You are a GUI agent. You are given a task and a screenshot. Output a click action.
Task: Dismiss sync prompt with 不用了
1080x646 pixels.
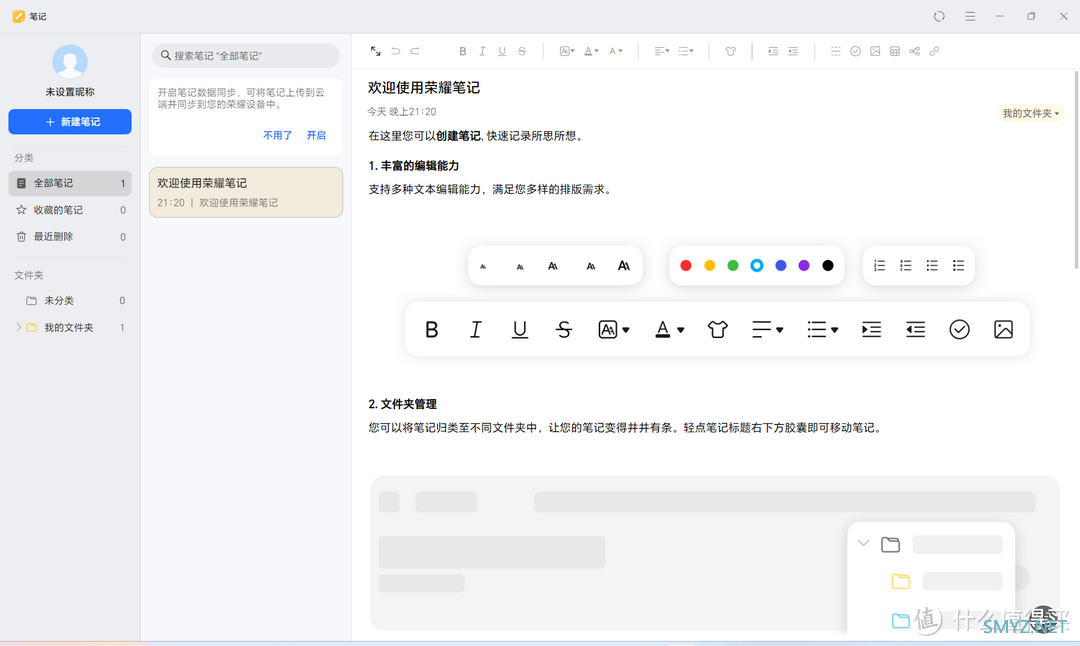click(x=278, y=136)
